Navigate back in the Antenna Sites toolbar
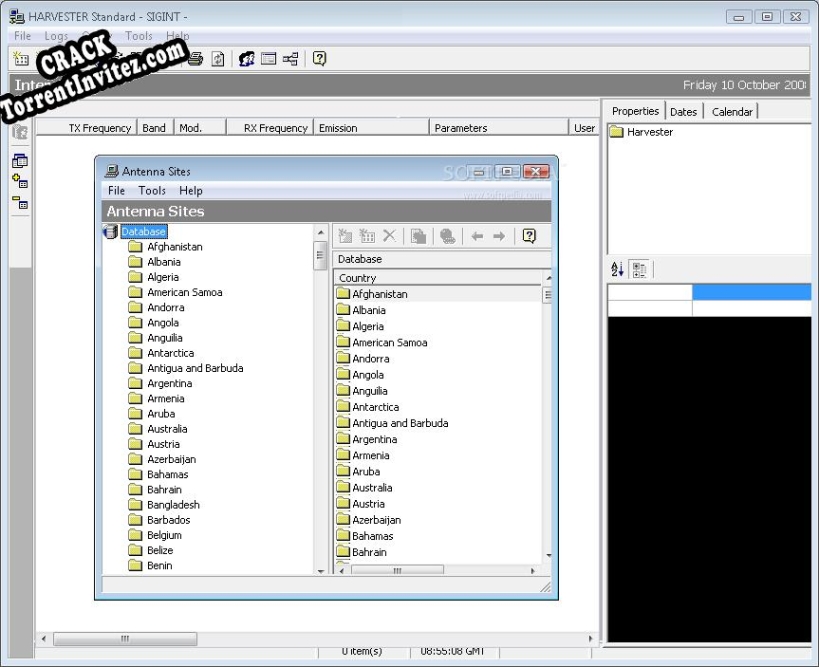 tap(477, 236)
